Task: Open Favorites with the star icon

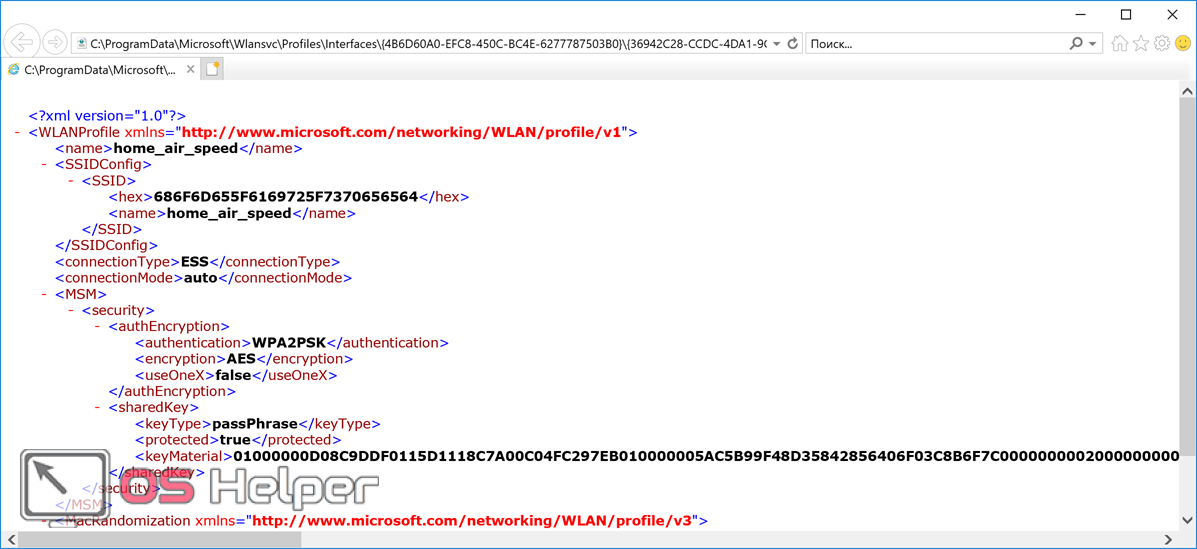Action: point(1141,44)
